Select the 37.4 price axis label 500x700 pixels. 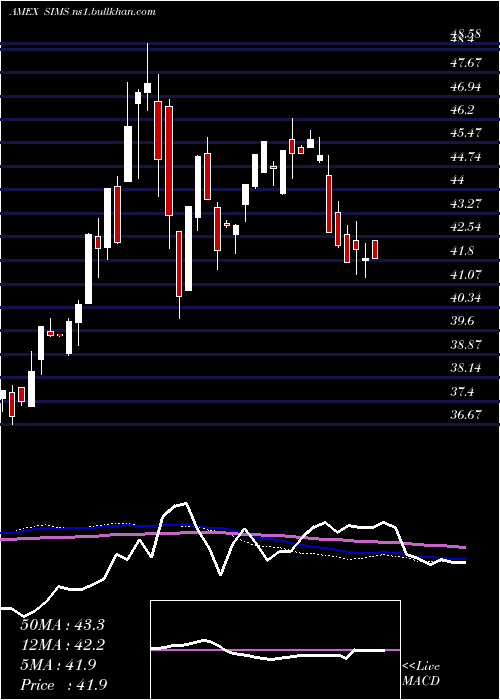462,392
